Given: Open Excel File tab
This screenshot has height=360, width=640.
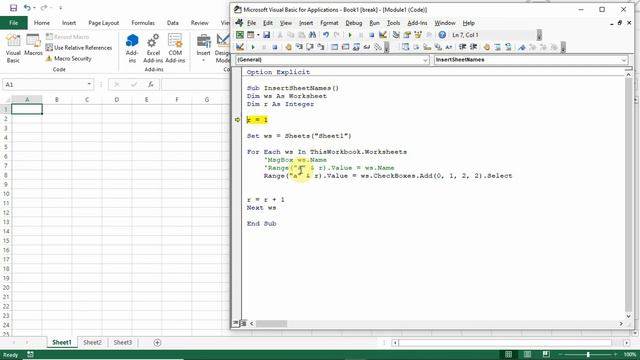Looking at the screenshot, I should 13,23.
